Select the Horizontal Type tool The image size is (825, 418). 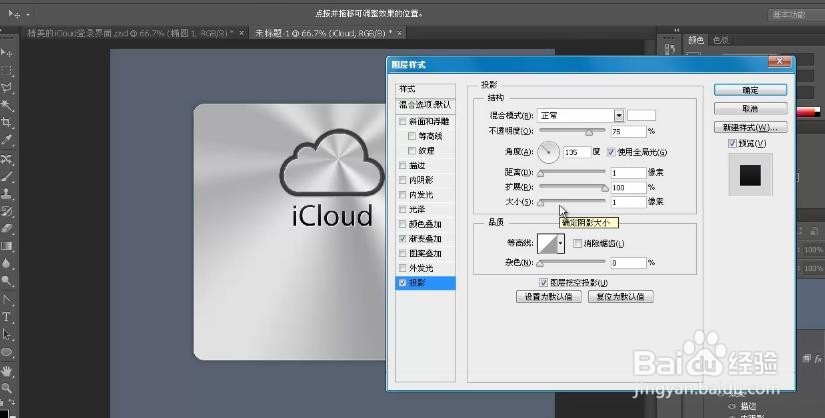click(x=6, y=317)
